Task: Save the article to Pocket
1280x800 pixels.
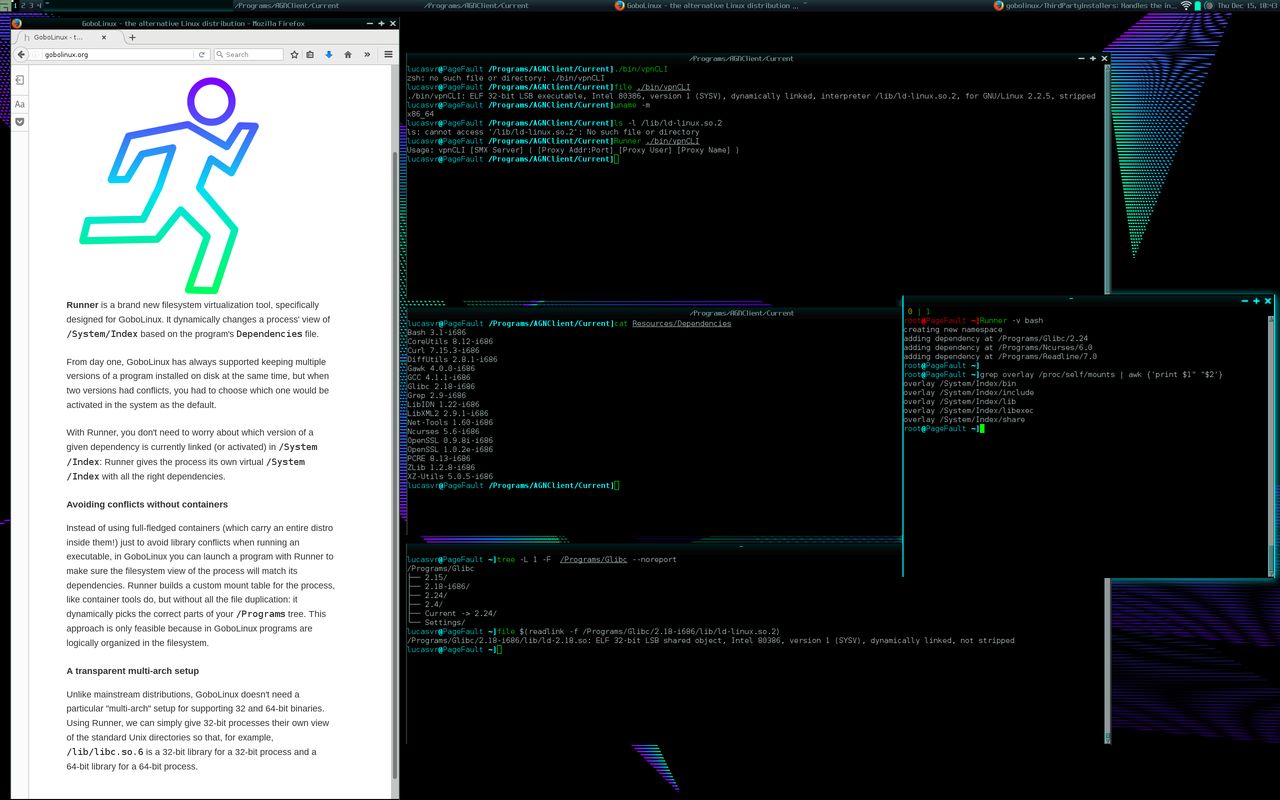Action: pos(19,121)
